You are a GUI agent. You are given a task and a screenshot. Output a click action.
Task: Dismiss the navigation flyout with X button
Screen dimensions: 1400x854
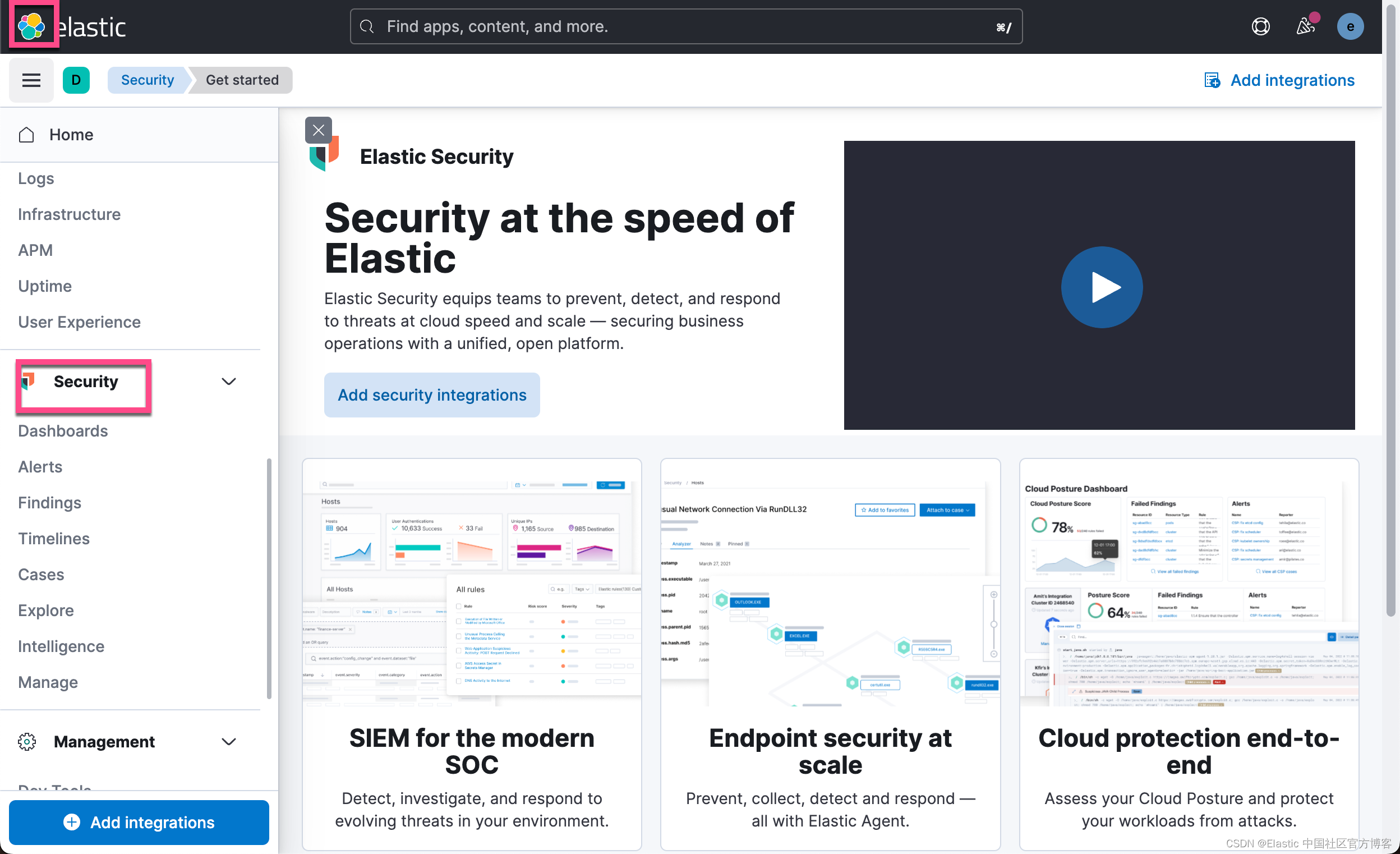(318, 130)
